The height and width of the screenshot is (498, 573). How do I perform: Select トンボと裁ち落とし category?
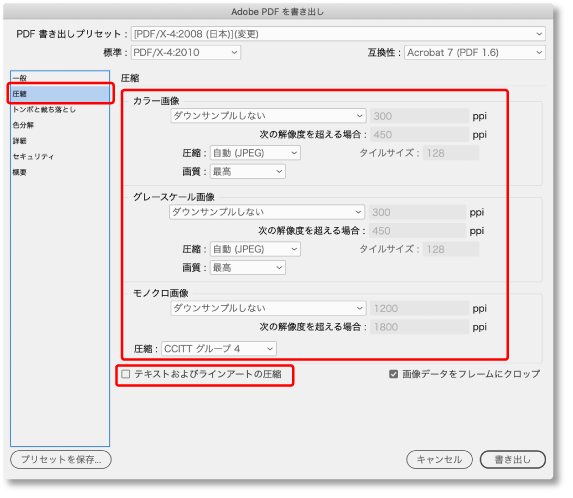(60, 110)
